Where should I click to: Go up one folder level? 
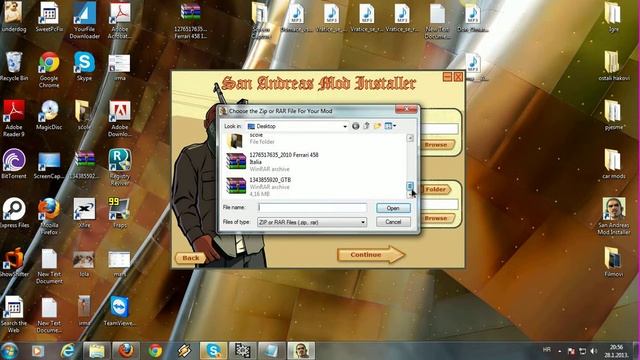[x=366, y=126]
